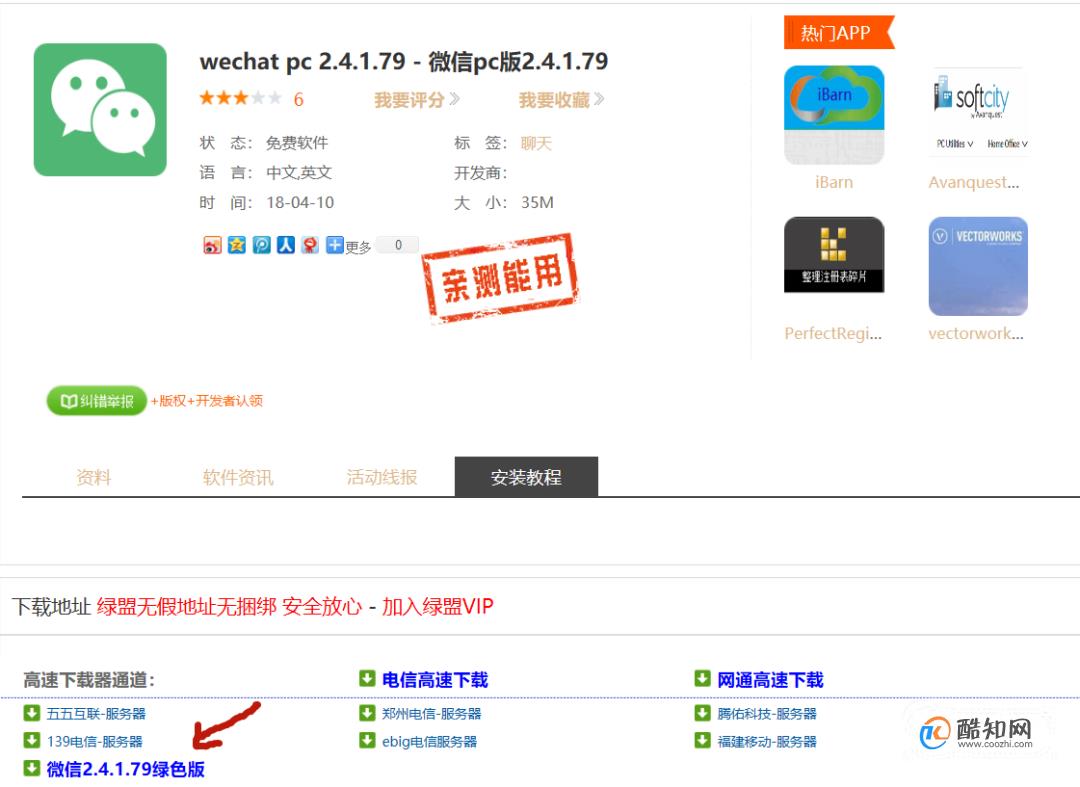Share to Renren icon

(x=286, y=245)
